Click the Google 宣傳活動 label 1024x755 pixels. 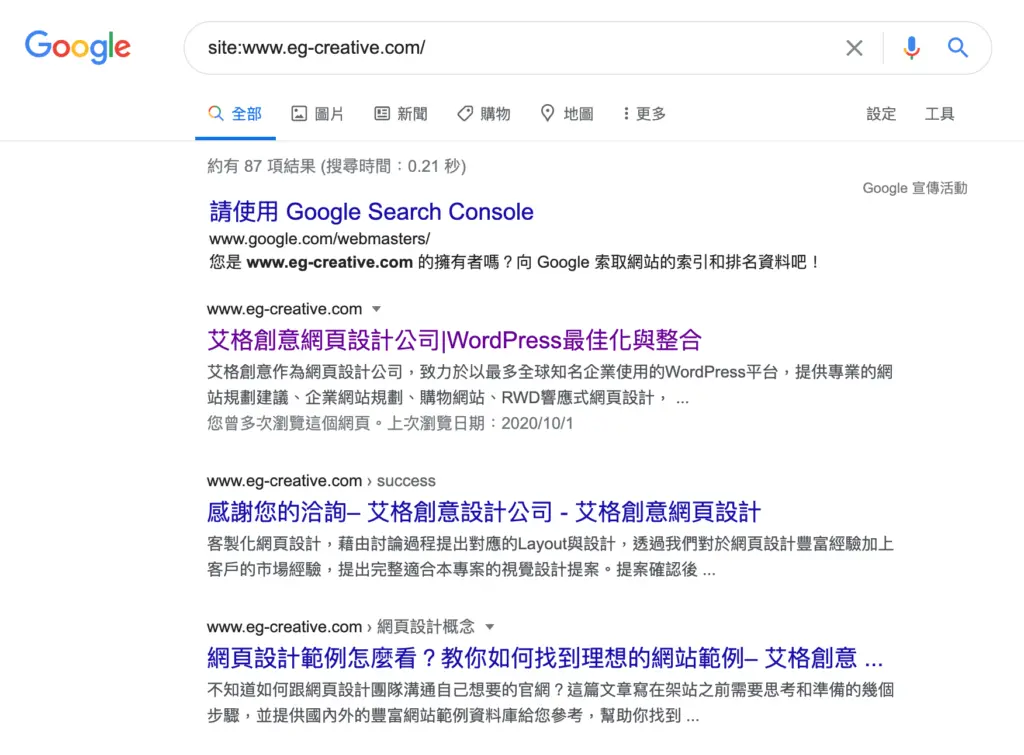pyautogui.click(x=915, y=188)
